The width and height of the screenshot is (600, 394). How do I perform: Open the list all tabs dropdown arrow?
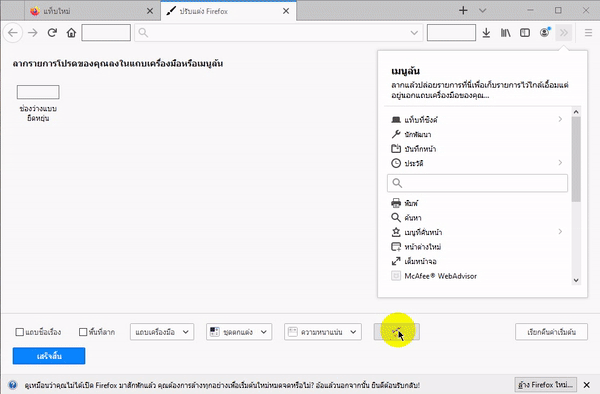[483, 11]
